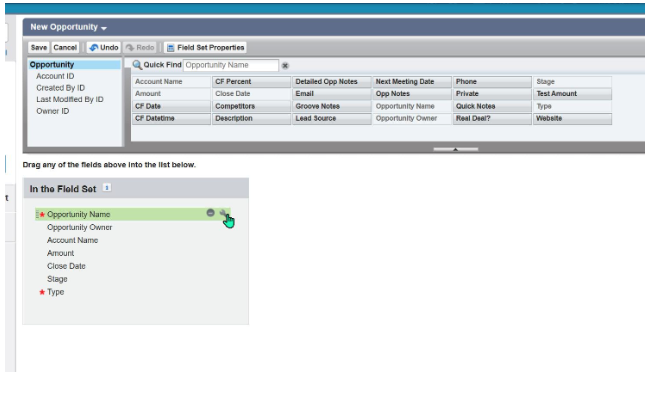The width and height of the screenshot is (646, 397).
Task: Select the Real Deal? palette field
Action: (x=492, y=118)
